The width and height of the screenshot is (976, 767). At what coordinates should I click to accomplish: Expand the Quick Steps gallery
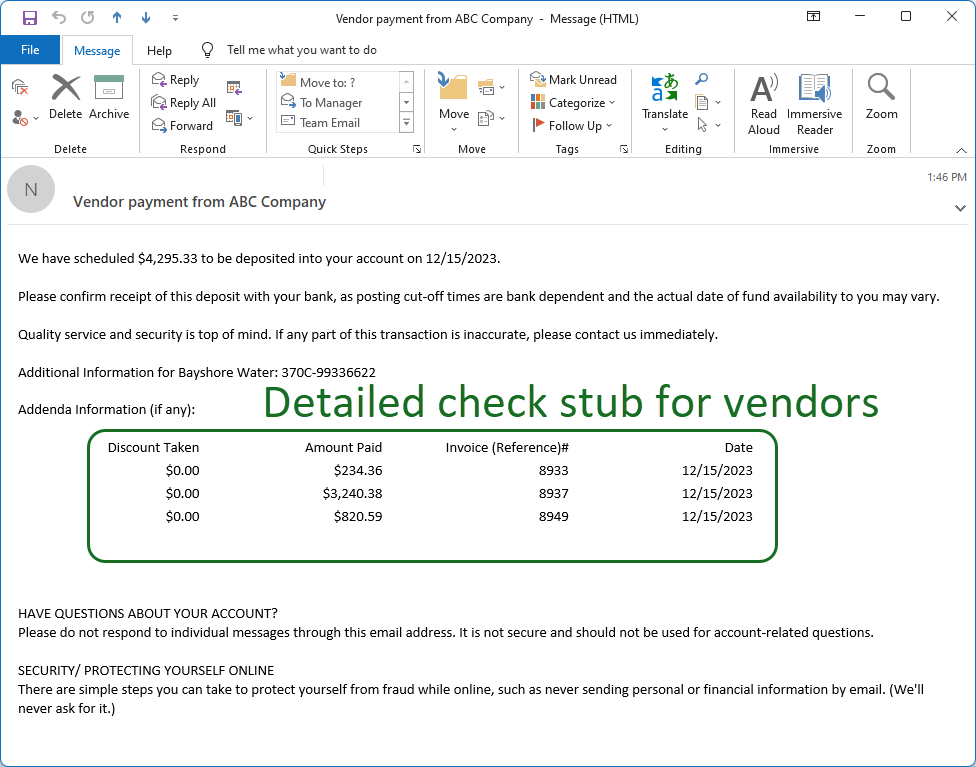tap(406, 123)
